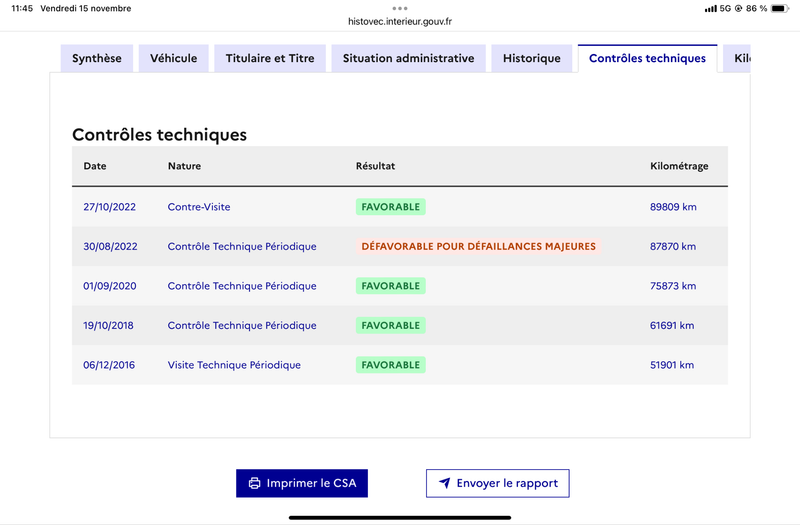Go to the Historique tab
This screenshot has height=525, width=800.
(x=532, y=59)
